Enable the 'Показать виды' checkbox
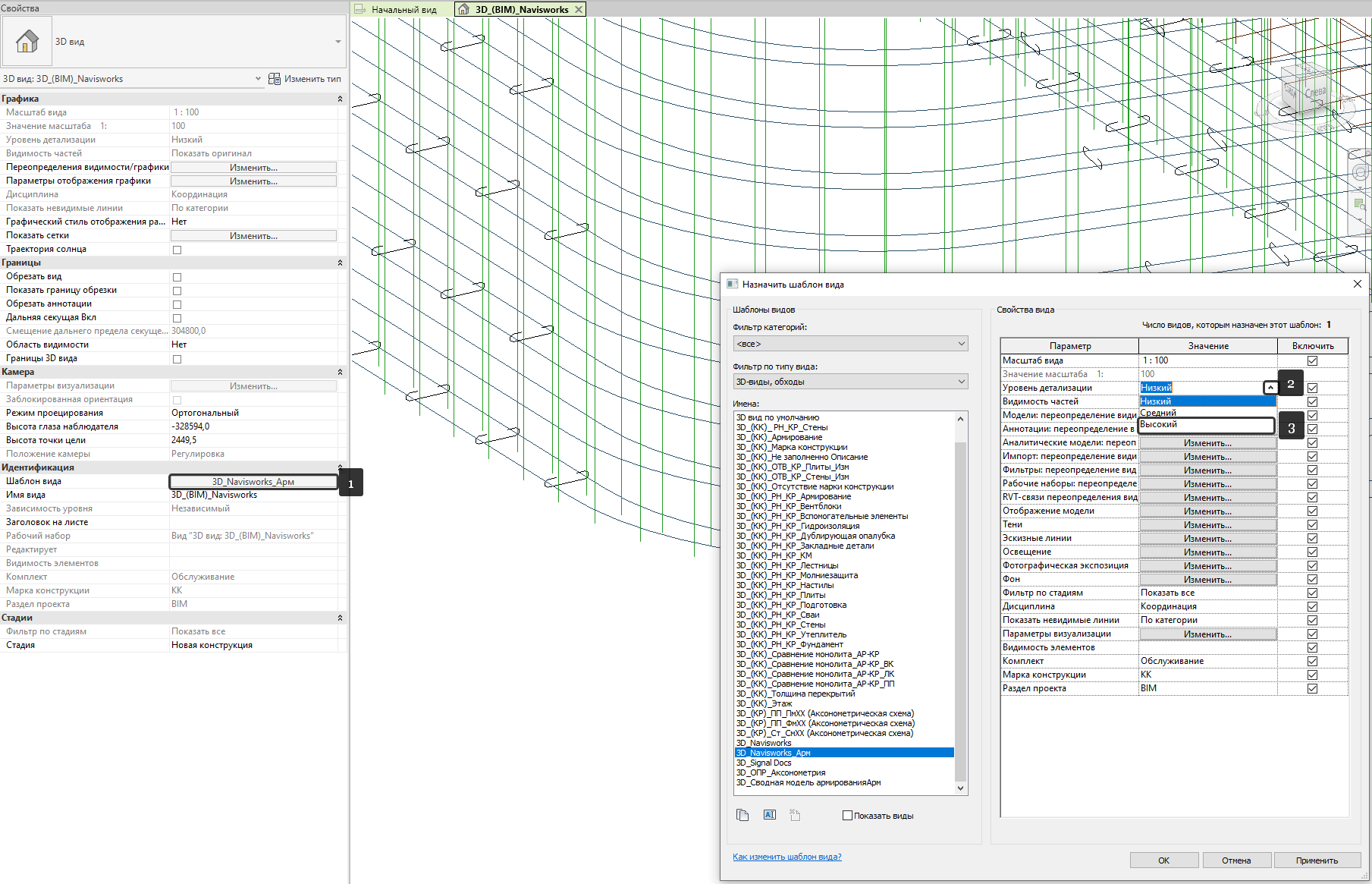 click(x=847, y=816)
